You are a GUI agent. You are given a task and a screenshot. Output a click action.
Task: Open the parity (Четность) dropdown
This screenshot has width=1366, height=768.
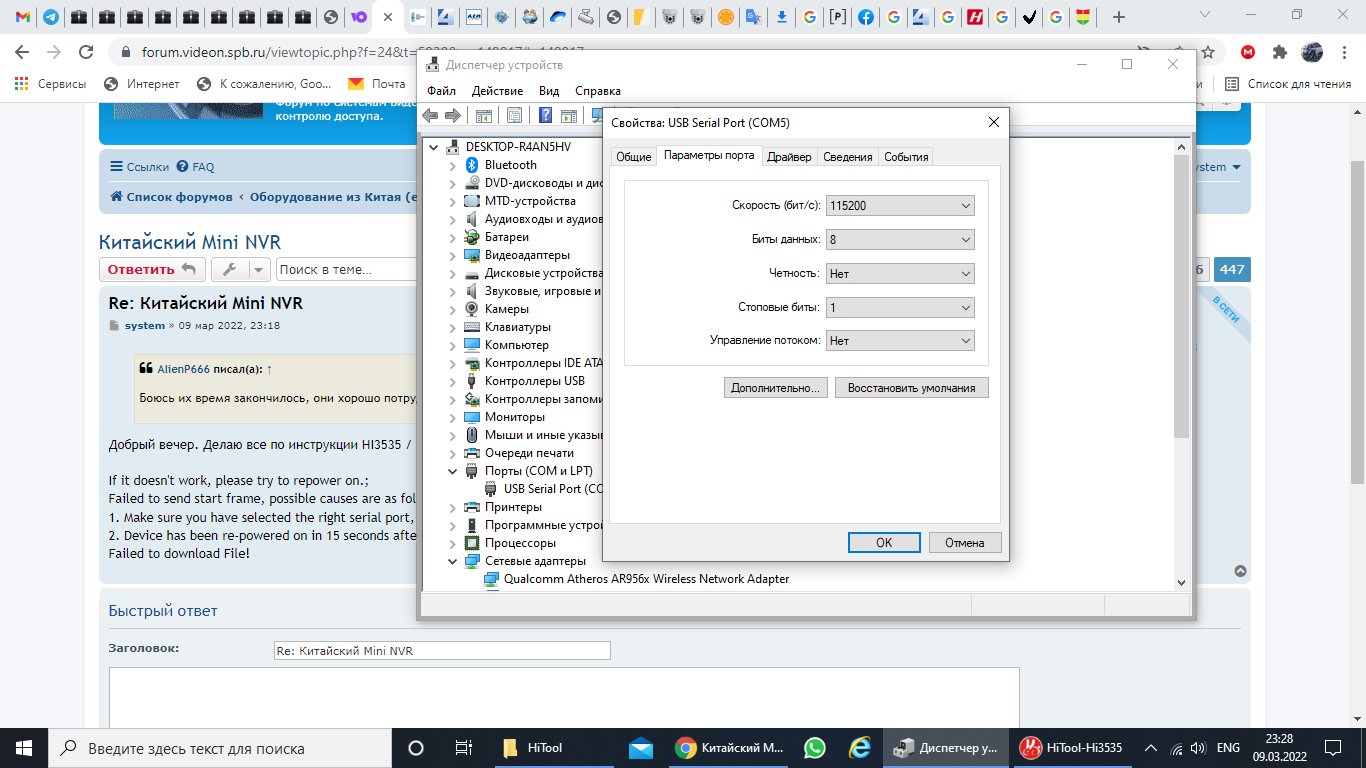pyautogui.click(x=900, y=273)
